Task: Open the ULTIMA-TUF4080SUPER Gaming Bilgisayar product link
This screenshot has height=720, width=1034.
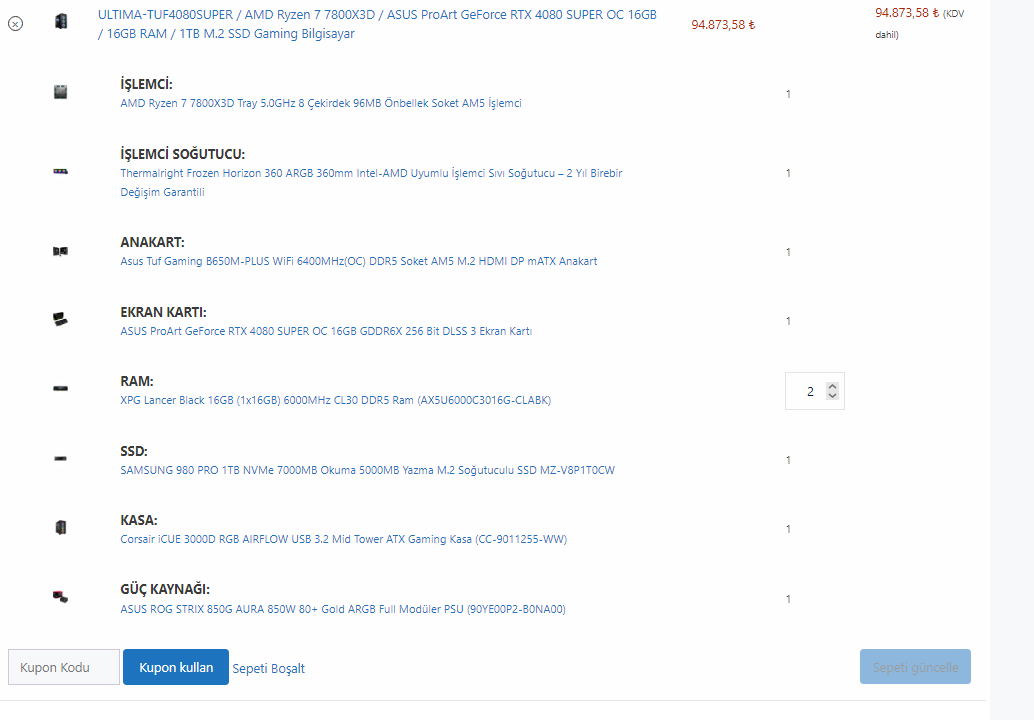Action: point(377,24)
